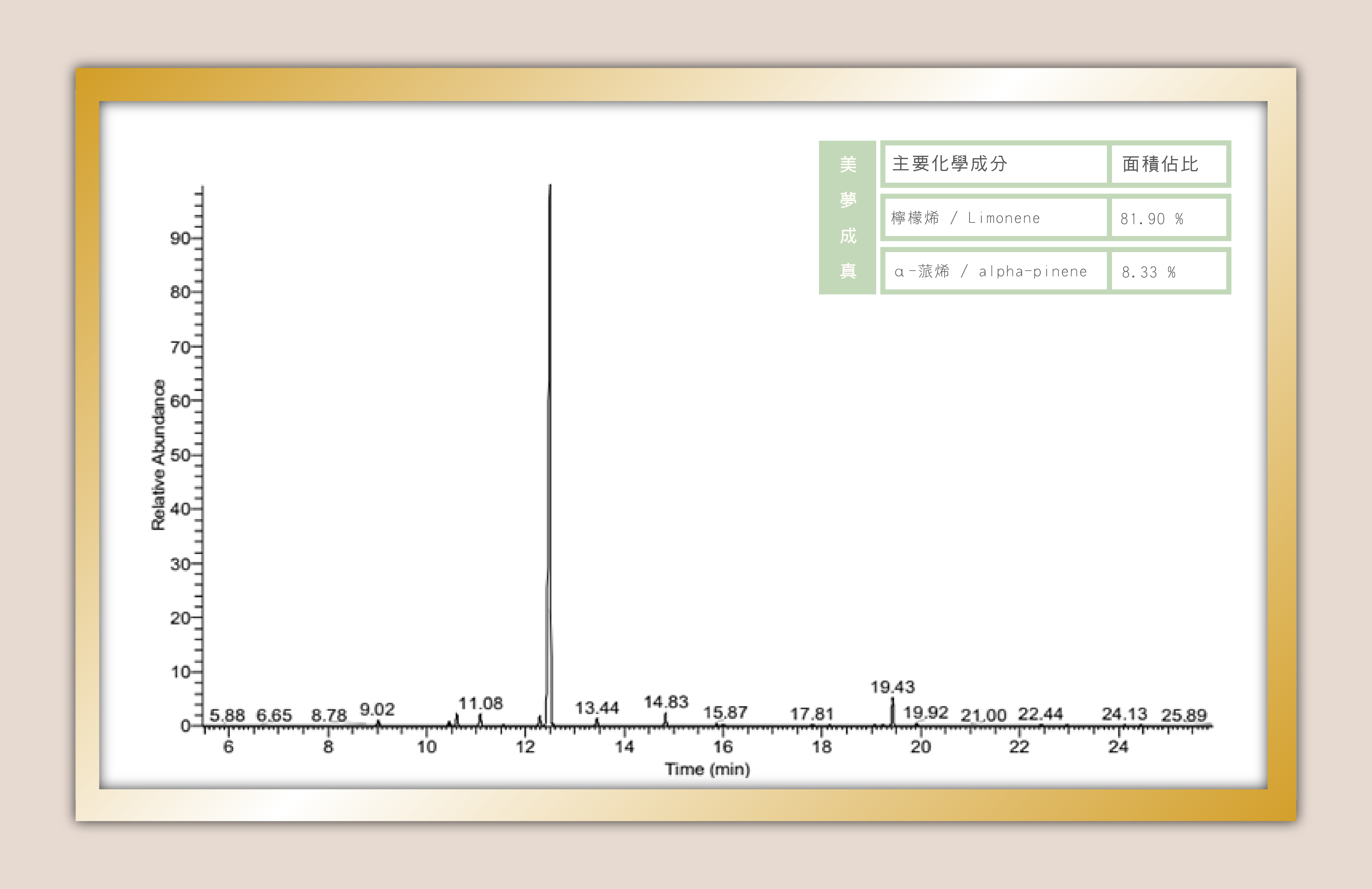This screenshot has height=889, width=1372.
Task: Click the 90 tick on y-axis
Action: pyautogui.click(x=180, y=238)
